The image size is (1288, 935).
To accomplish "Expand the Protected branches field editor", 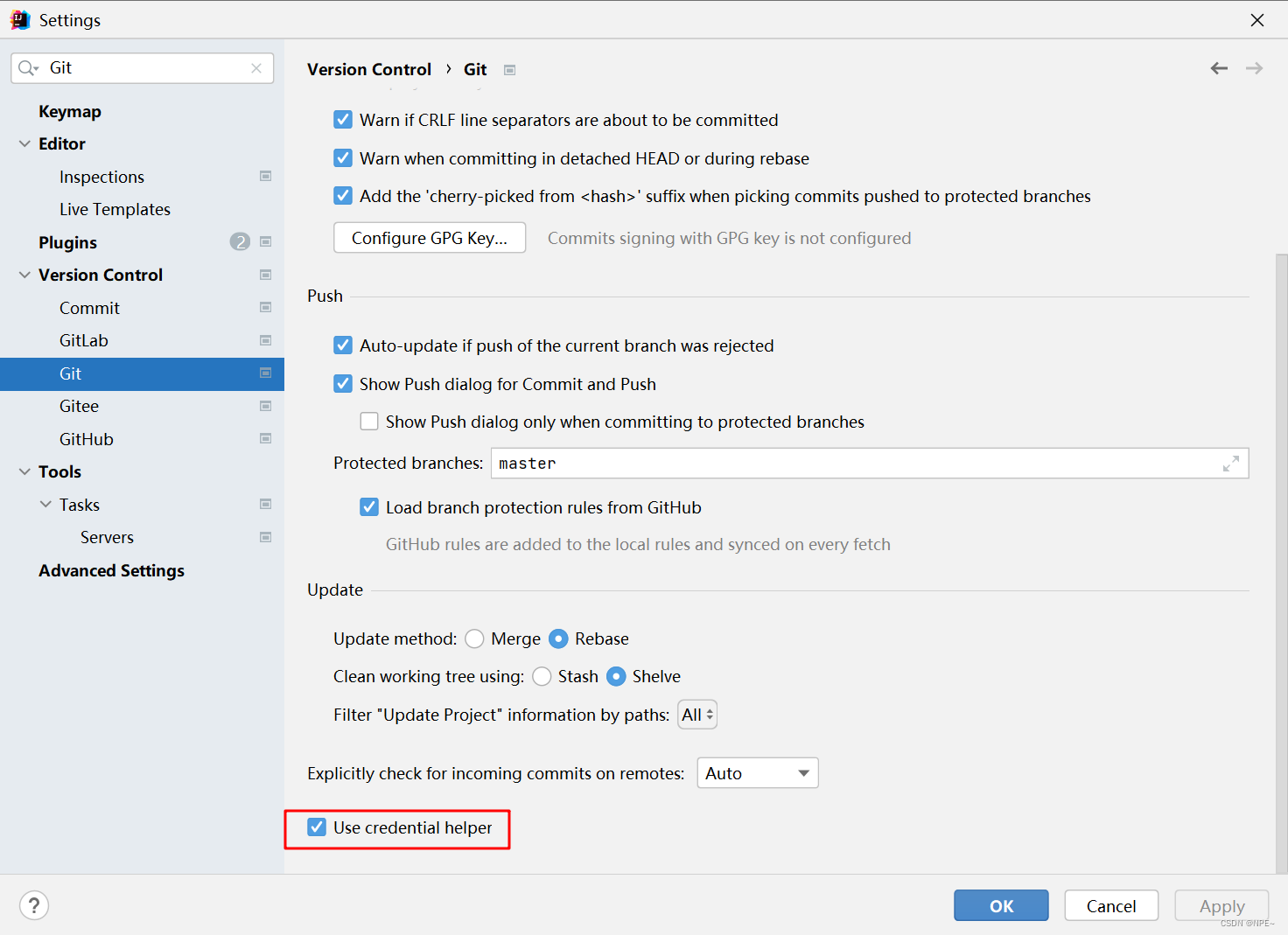I will tap(1231, 464).
